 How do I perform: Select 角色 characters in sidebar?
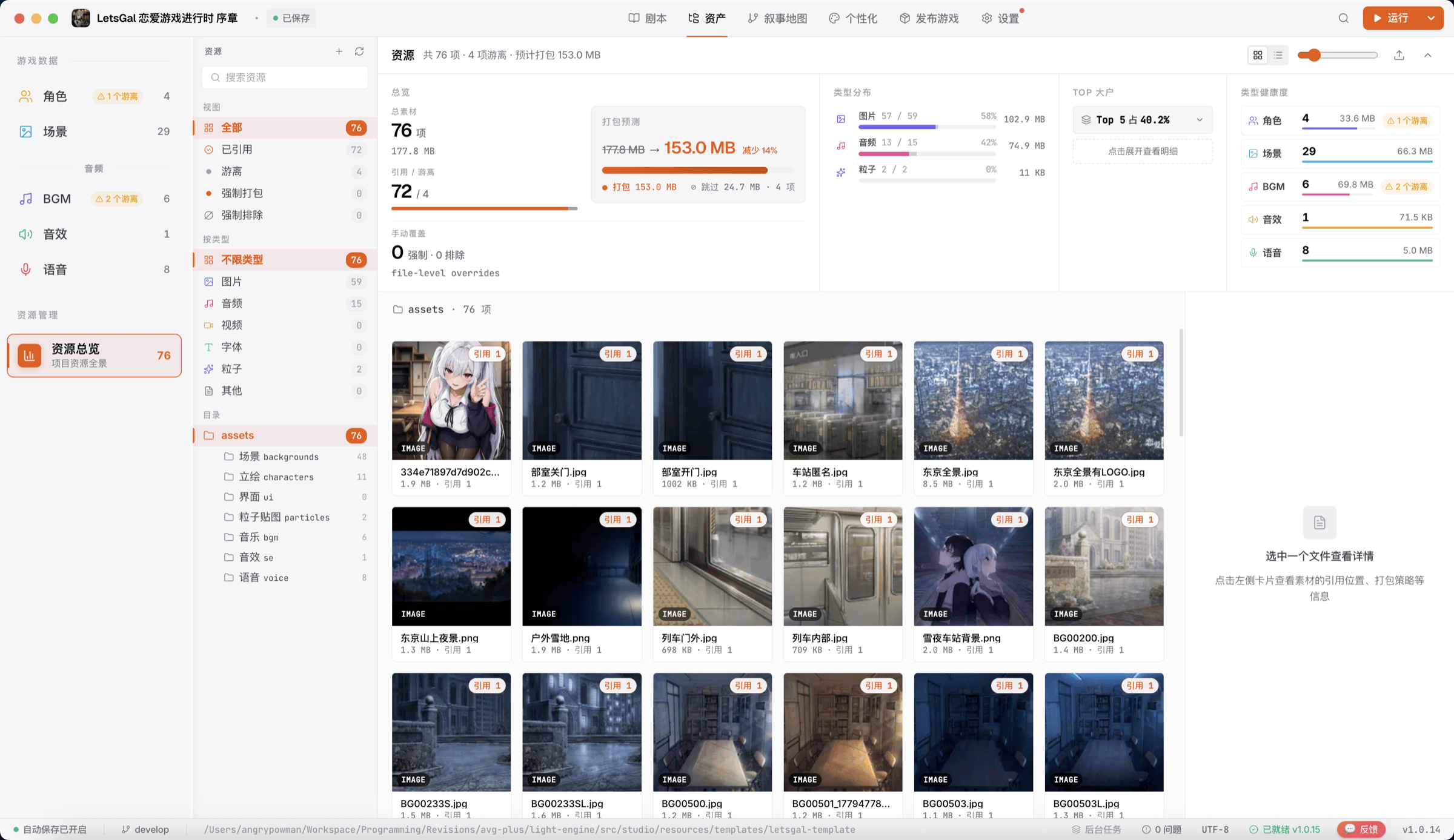coord(94,96)
